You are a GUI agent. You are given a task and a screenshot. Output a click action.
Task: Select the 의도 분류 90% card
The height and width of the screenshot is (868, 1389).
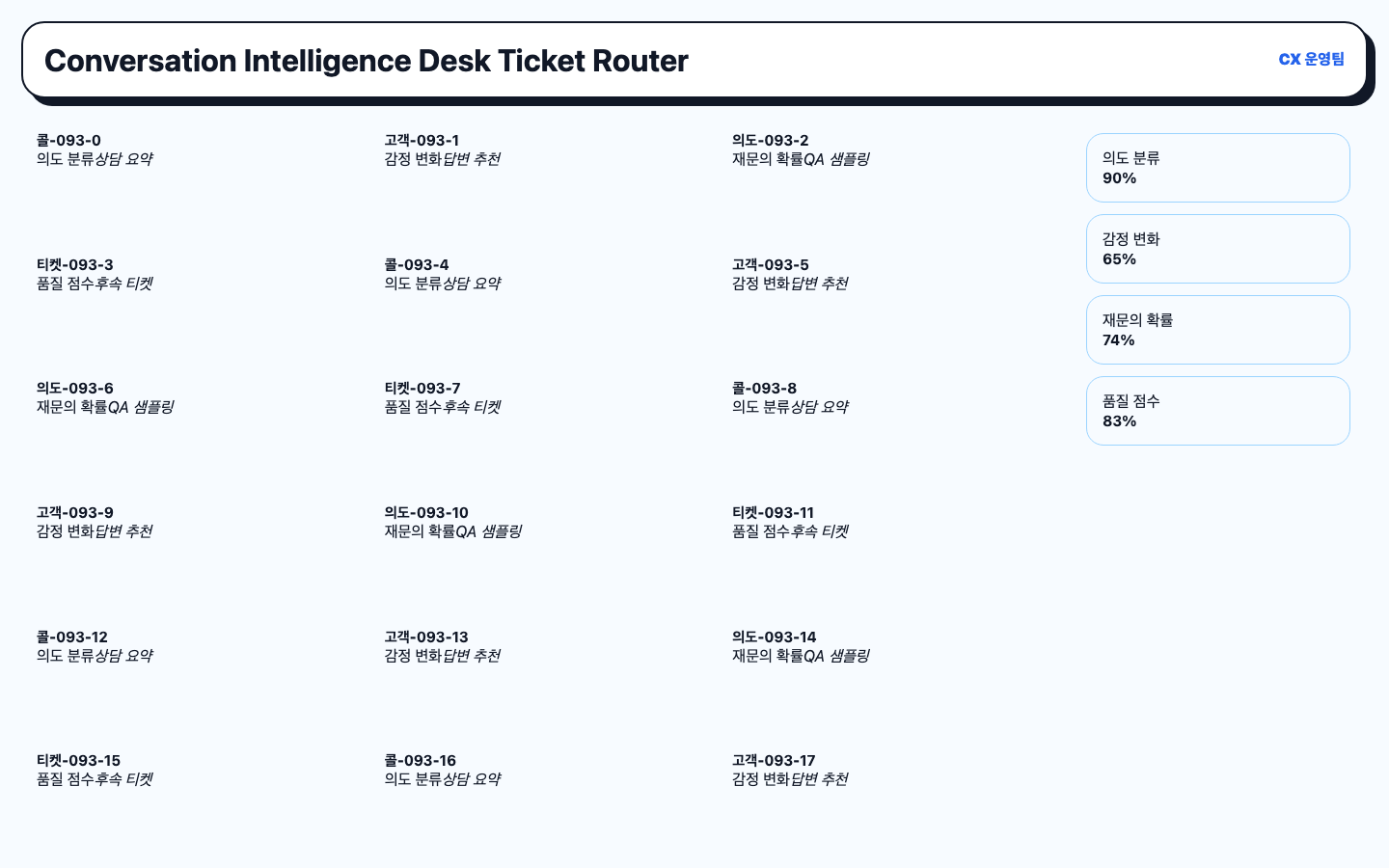[x=1217, y=168]
